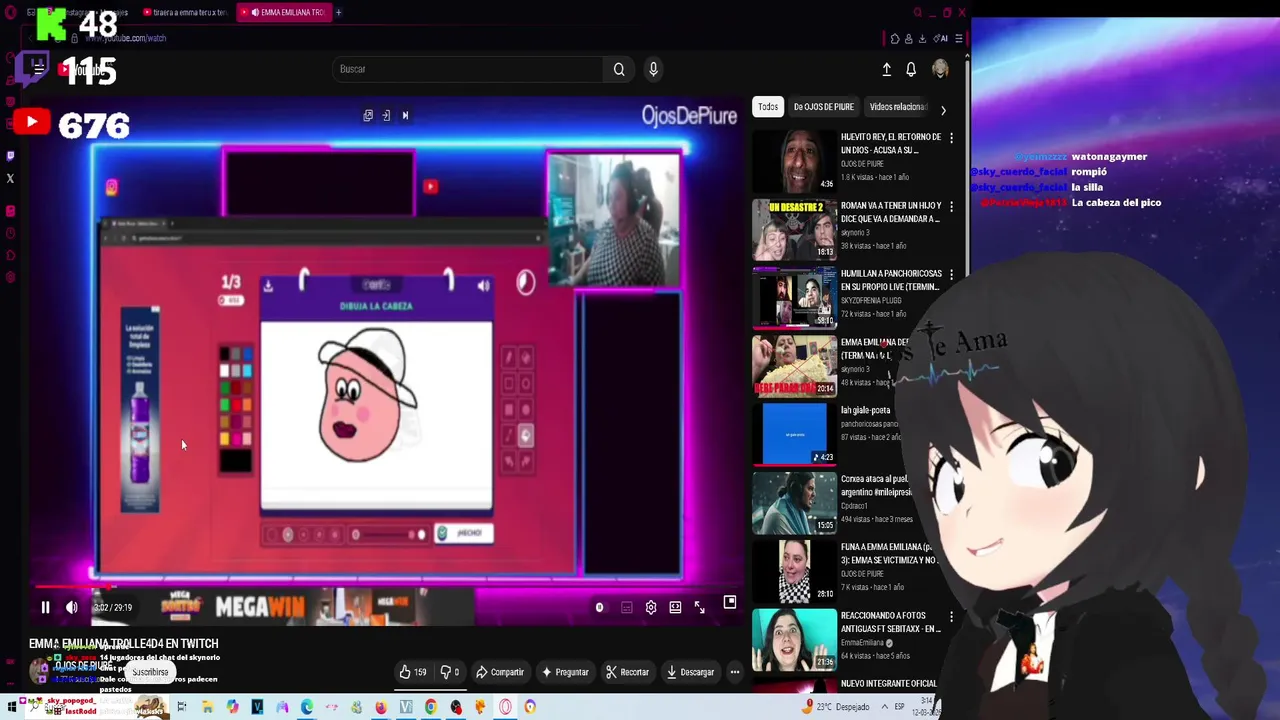
Task: Enter fullscreen on the video player
Action: click(700, 607)
